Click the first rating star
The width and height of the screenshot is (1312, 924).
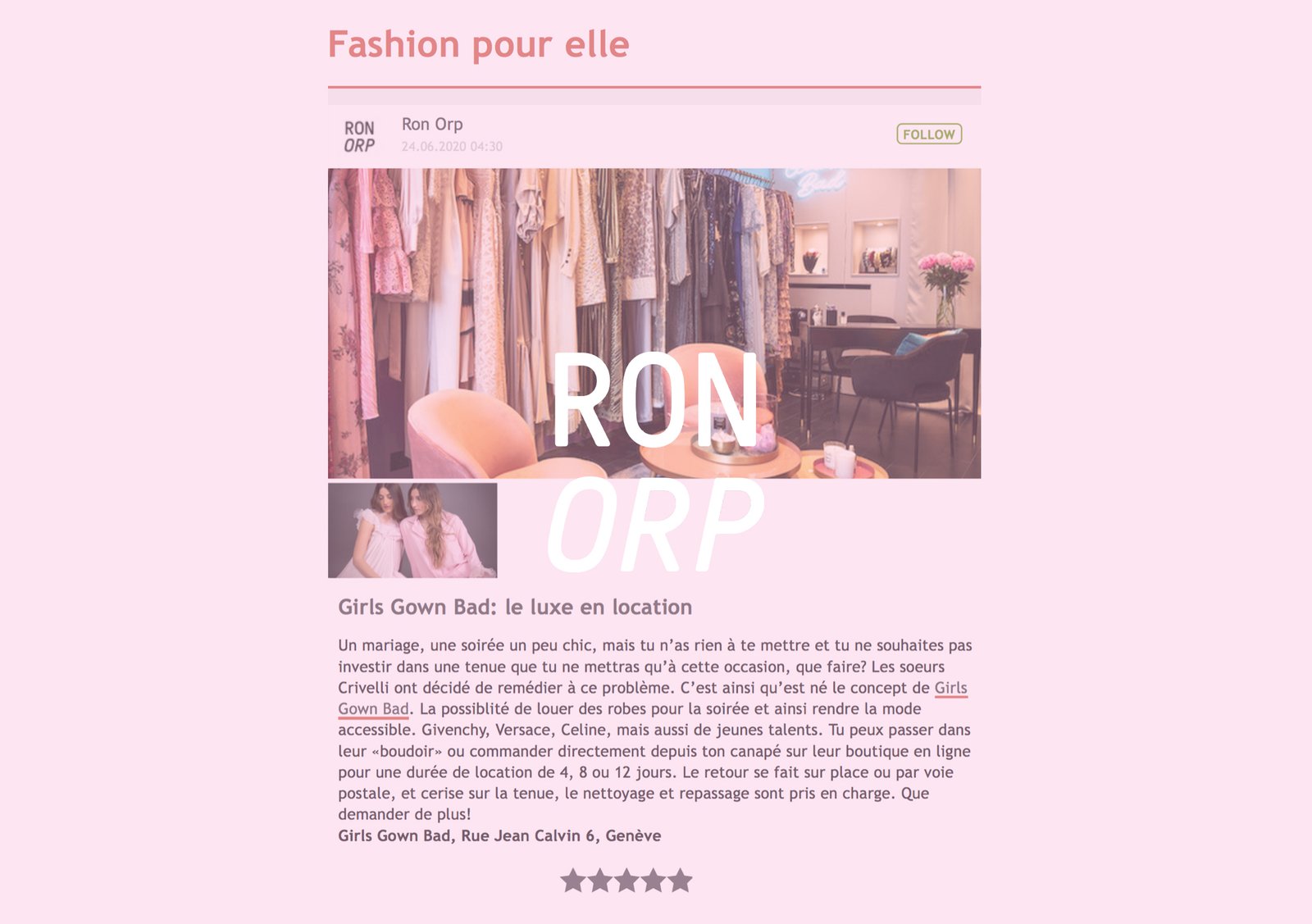pos(573,881)
